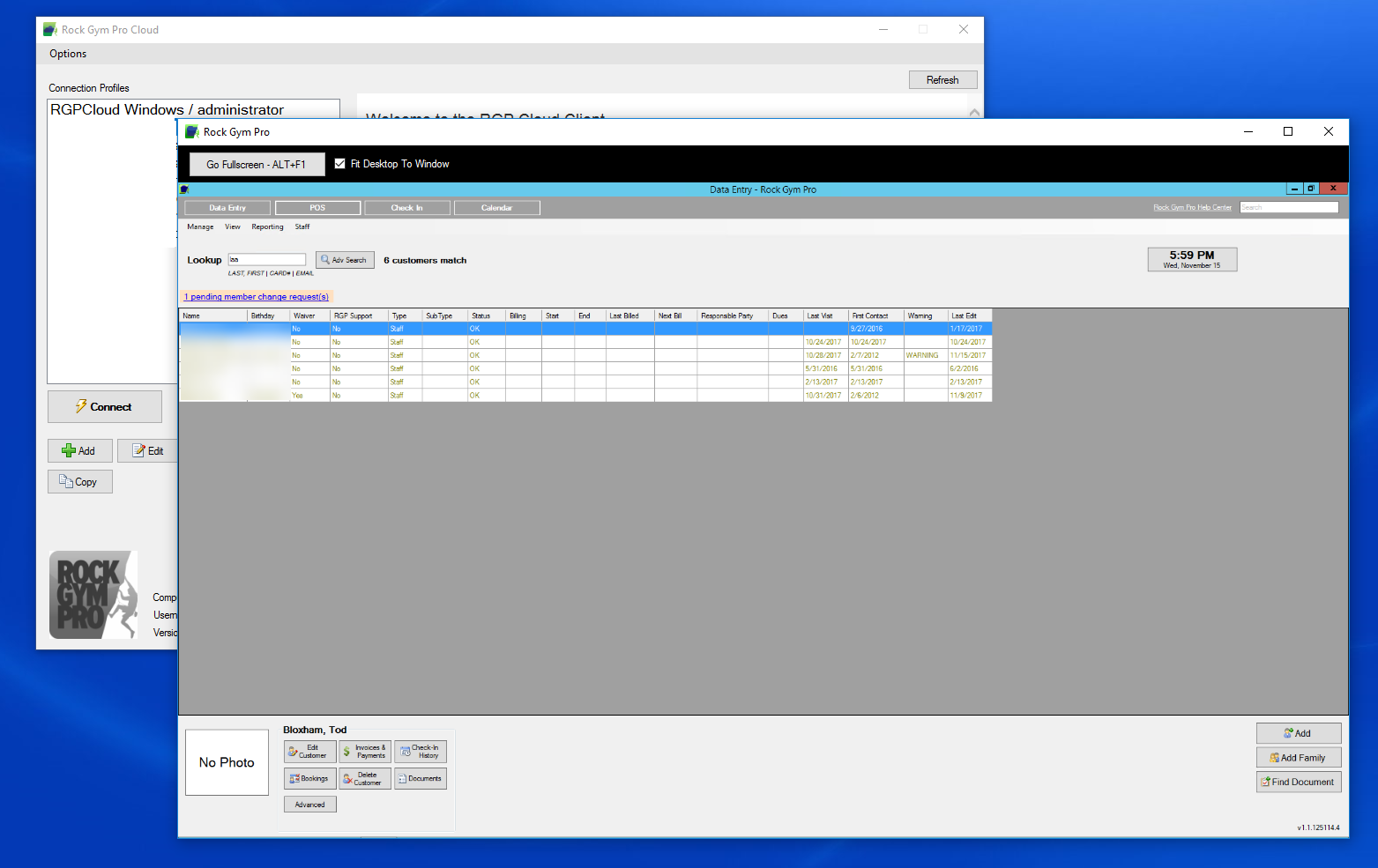Open Options menu in the Cloud window
The height and width of the screenshot is (868, 1378).
(68, 54)
